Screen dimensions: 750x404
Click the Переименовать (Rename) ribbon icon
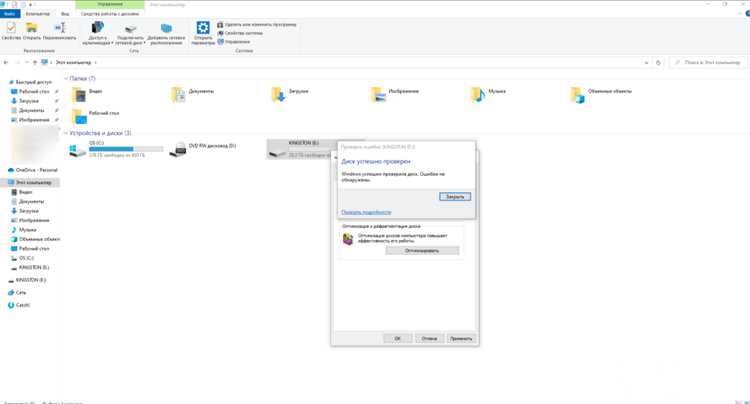pos(59,28)
